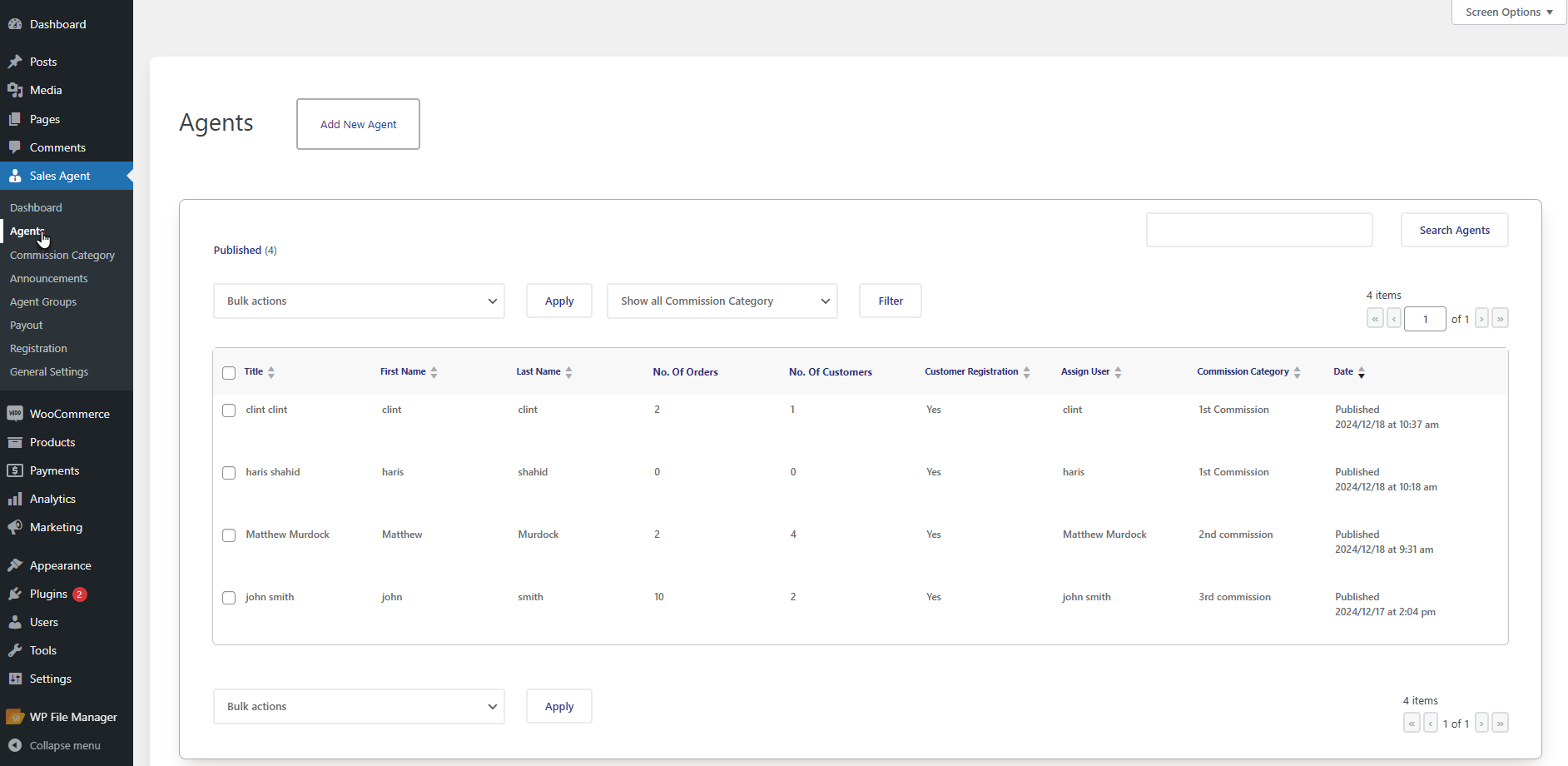
Task: Click the Tools wrench icon
Action: 15,650
